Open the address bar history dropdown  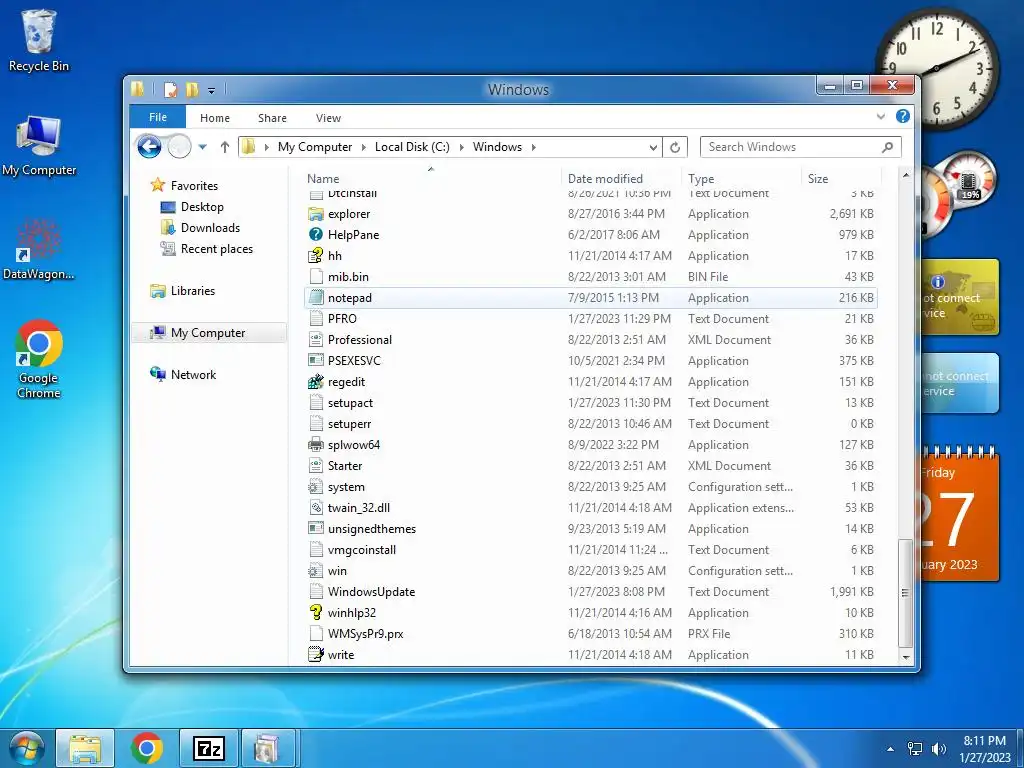click(652, 148)
